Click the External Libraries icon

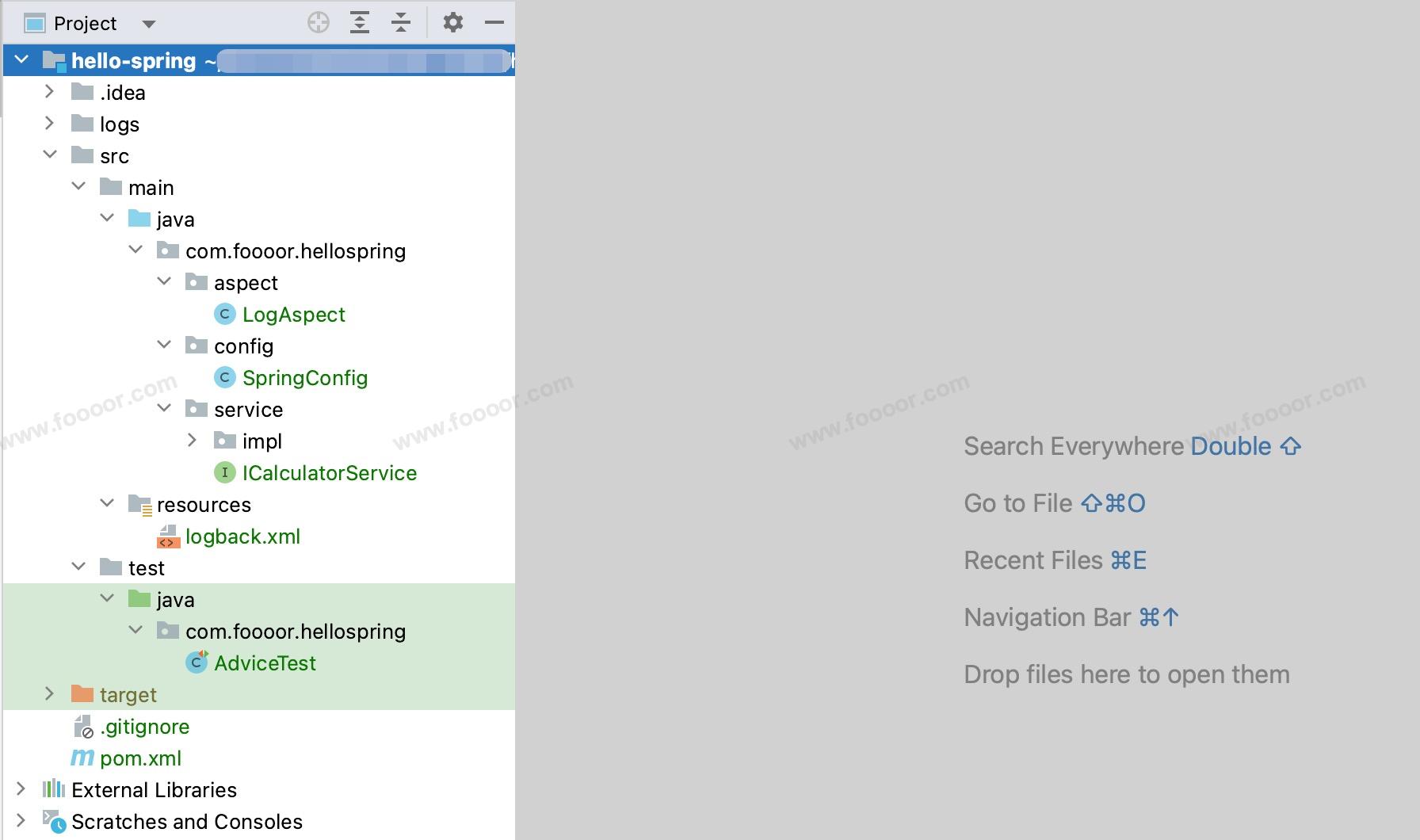(54, 789)
